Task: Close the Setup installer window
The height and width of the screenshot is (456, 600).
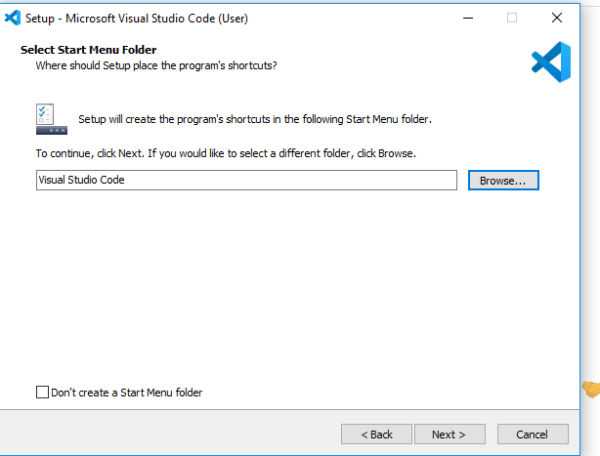Action: (557, 18)
